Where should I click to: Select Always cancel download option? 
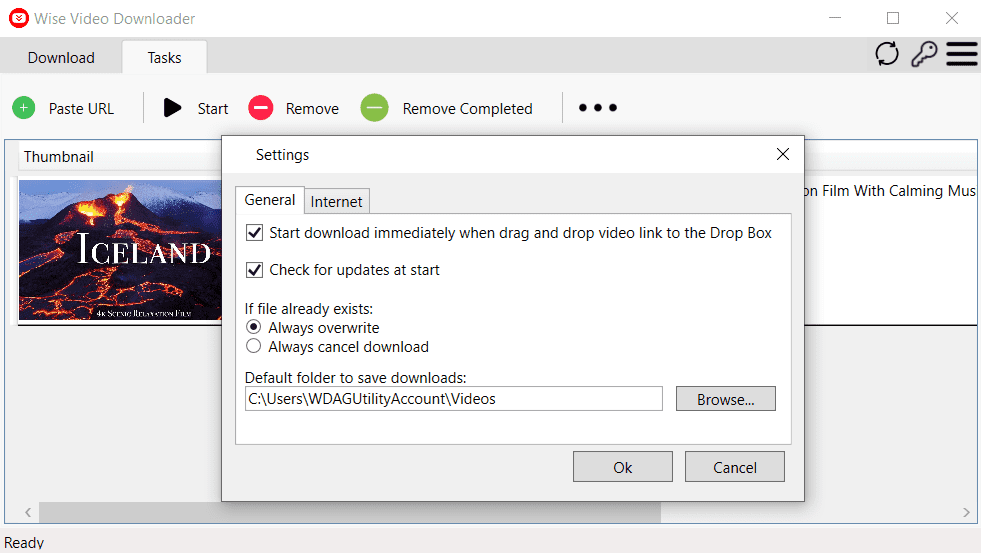253,347
